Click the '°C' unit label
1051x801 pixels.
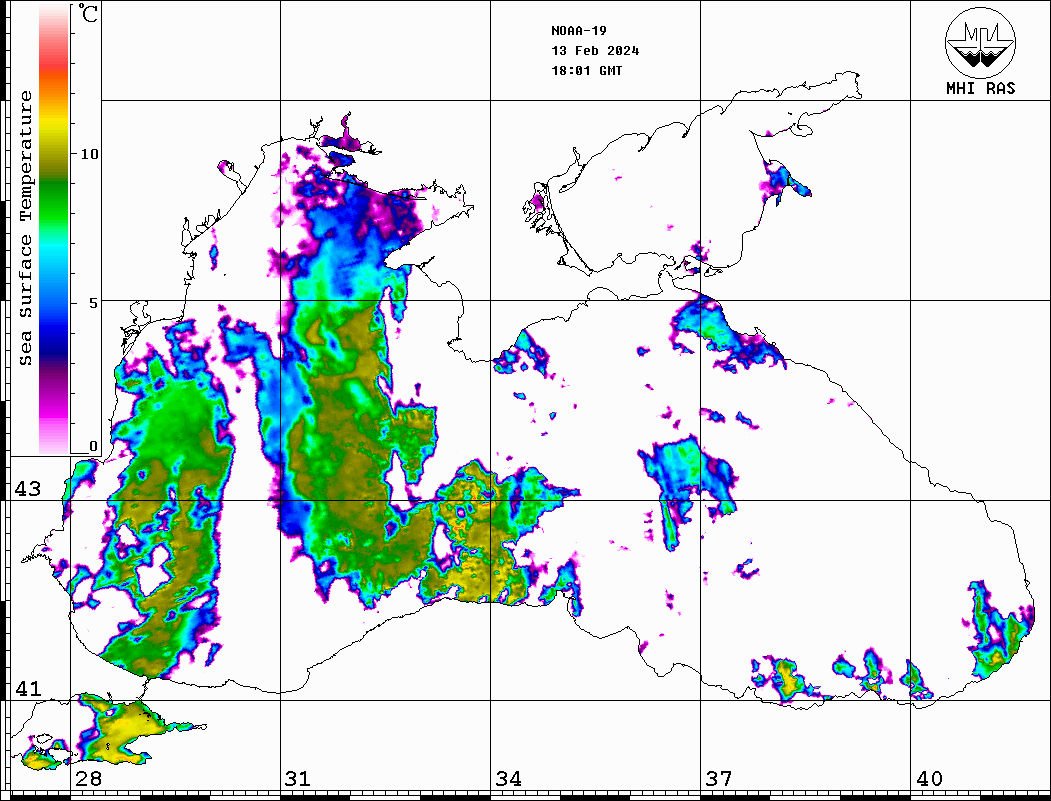[88, 13]
